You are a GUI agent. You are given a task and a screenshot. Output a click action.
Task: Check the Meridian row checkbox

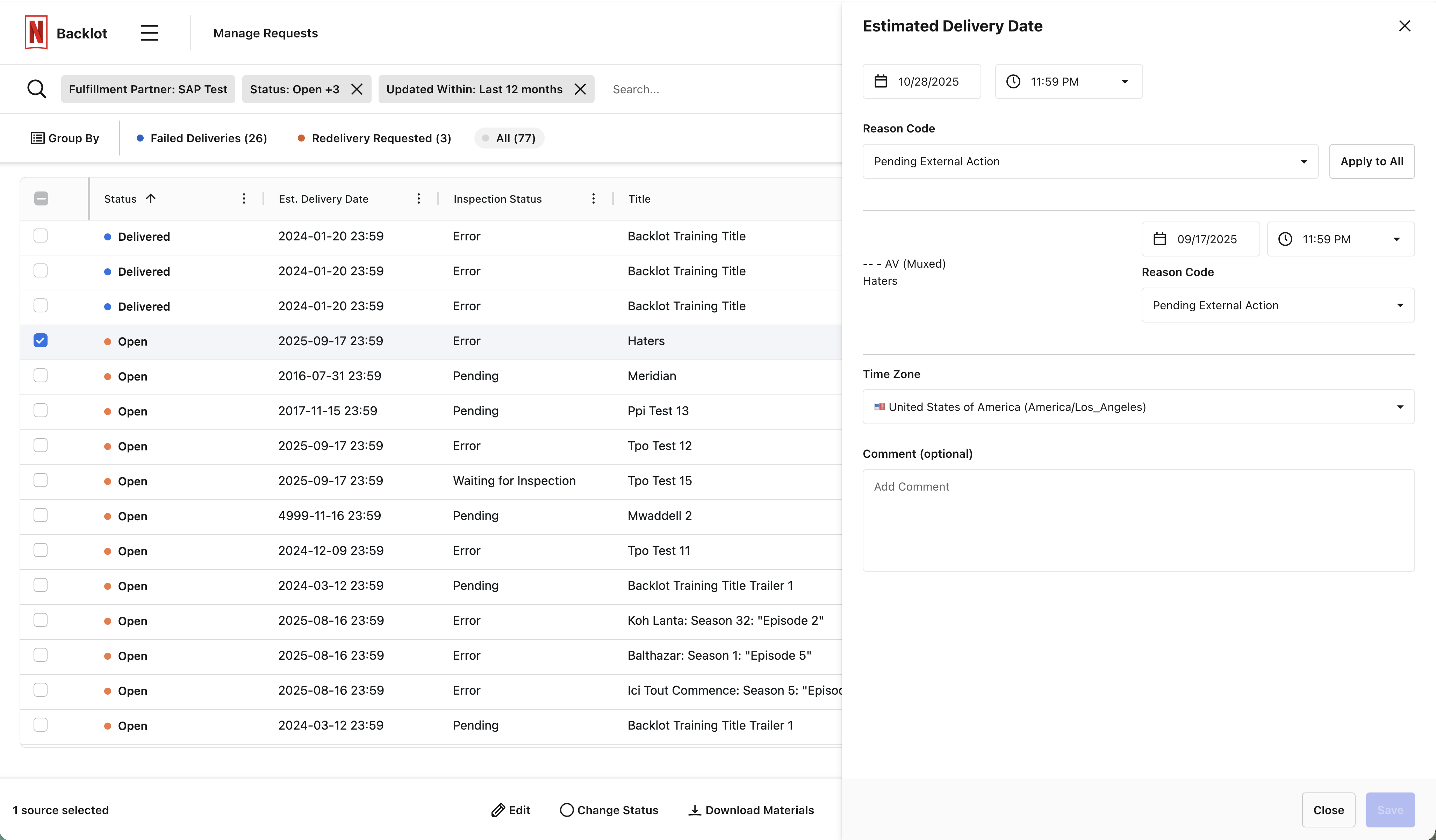41,375
